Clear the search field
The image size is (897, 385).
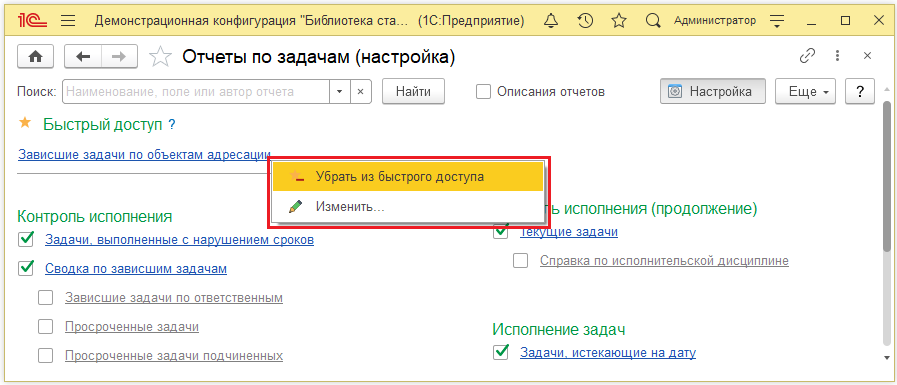(360, 92)
